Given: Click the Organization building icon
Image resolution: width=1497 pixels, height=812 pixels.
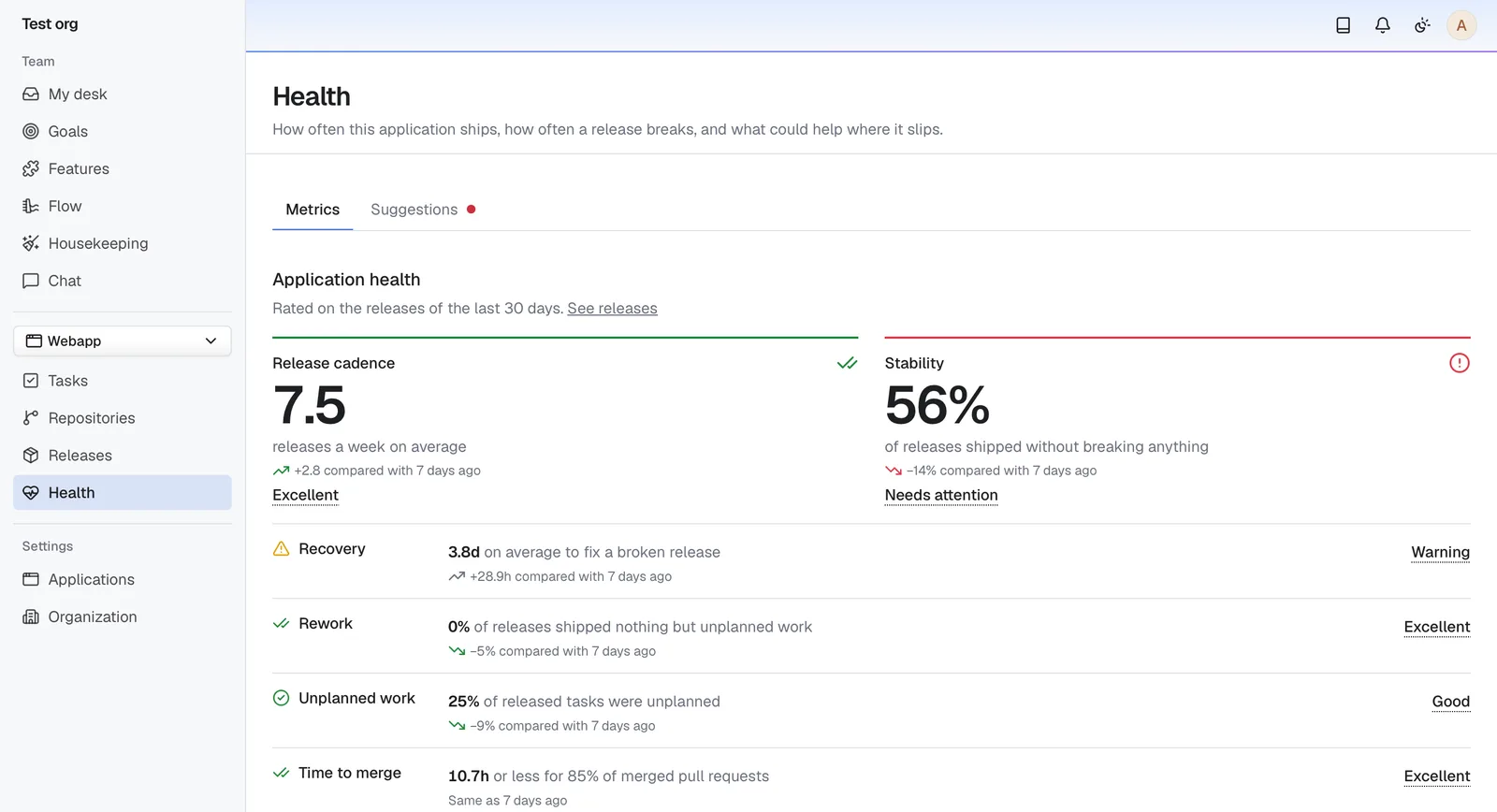Looking at the screenshot, I should click(31, 617).
